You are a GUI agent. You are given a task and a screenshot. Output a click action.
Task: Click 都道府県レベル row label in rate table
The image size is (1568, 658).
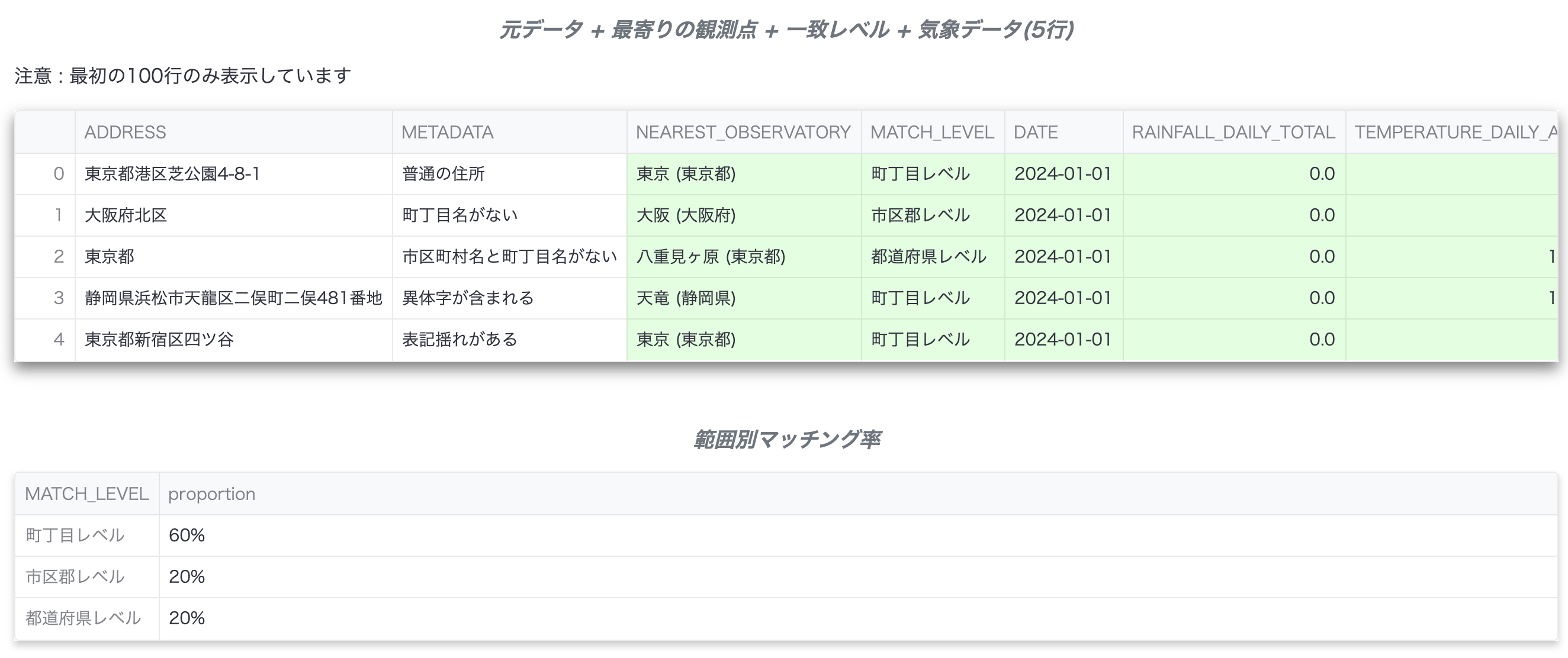click(87, 618)
